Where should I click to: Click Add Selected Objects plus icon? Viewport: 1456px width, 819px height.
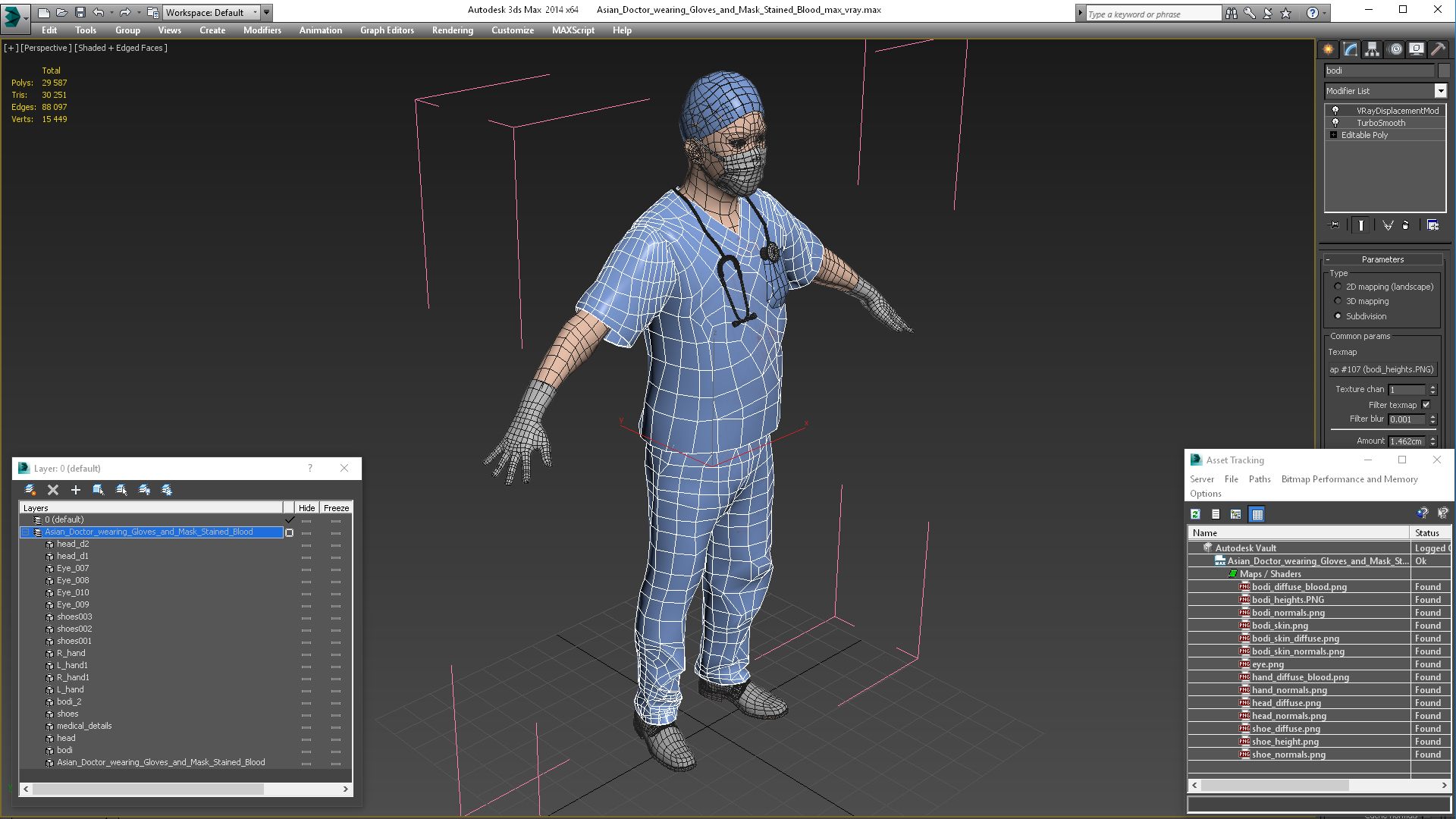[x=76, y=490]
